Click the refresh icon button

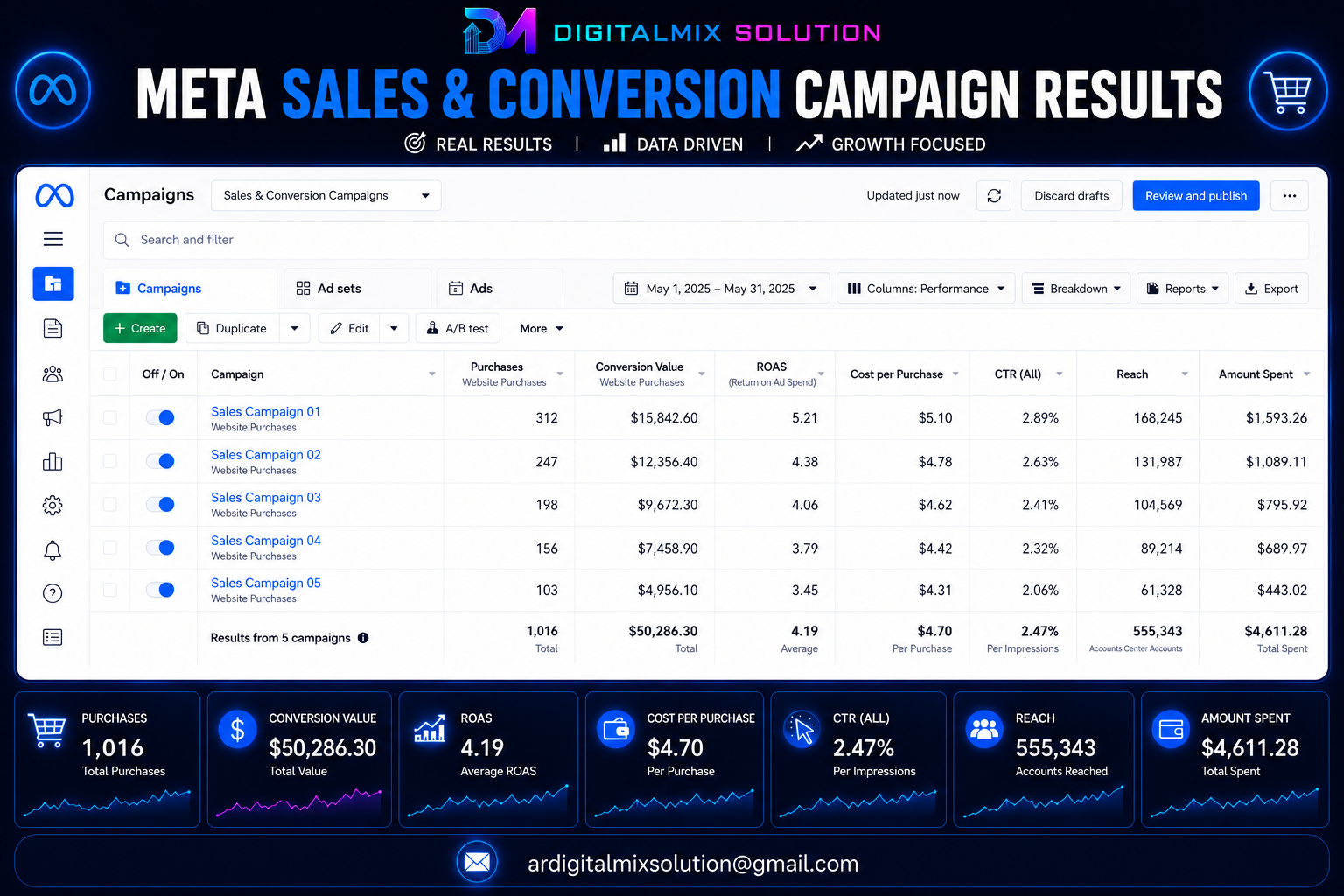point(994,196)
